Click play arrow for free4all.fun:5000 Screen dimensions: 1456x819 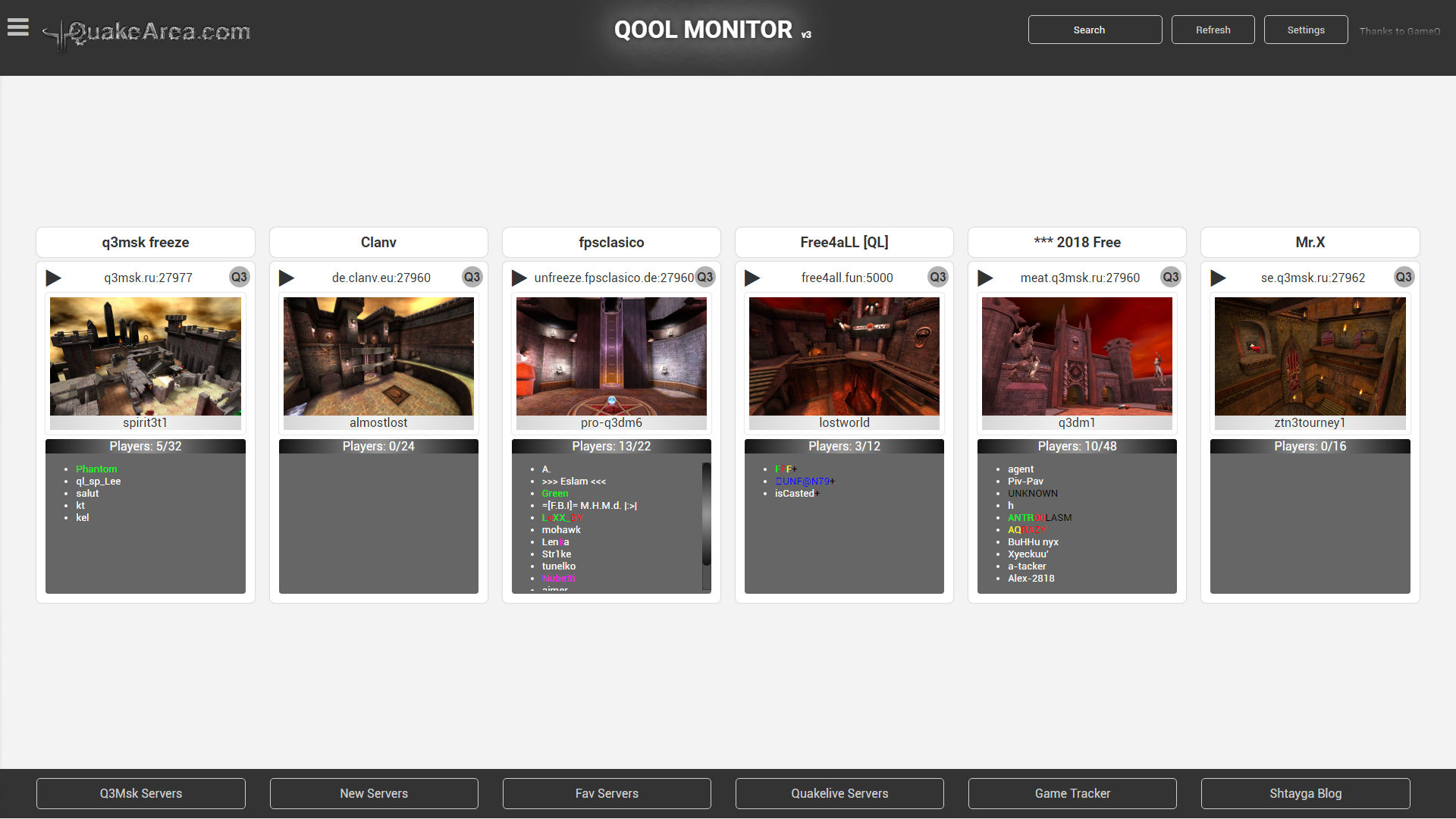(752, 278)
